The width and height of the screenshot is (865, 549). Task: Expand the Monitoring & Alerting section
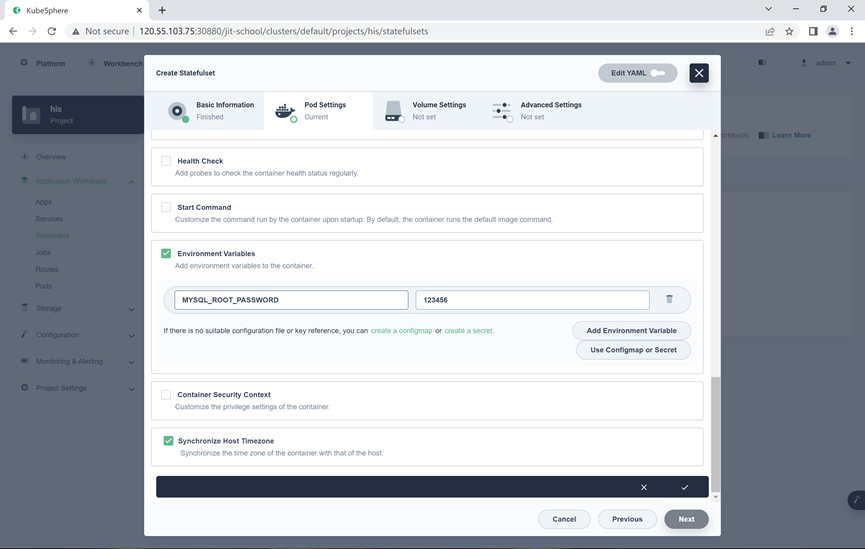pos(131,362)
